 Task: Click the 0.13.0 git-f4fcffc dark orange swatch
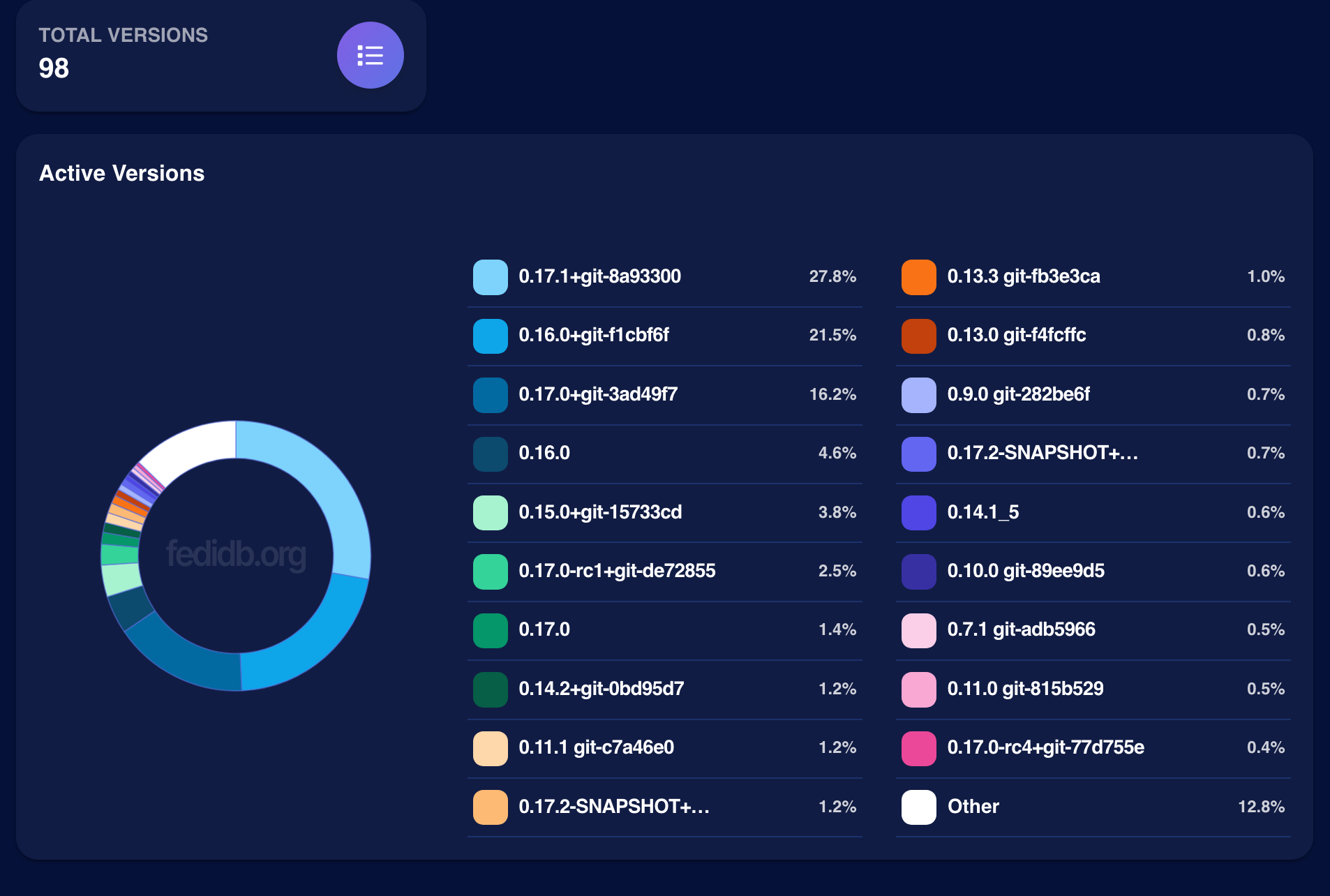pos(918,336)
